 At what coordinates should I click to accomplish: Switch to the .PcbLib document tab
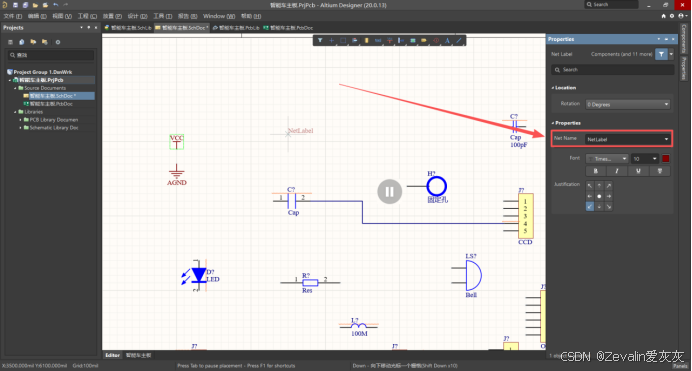click(x=236, y=28)
